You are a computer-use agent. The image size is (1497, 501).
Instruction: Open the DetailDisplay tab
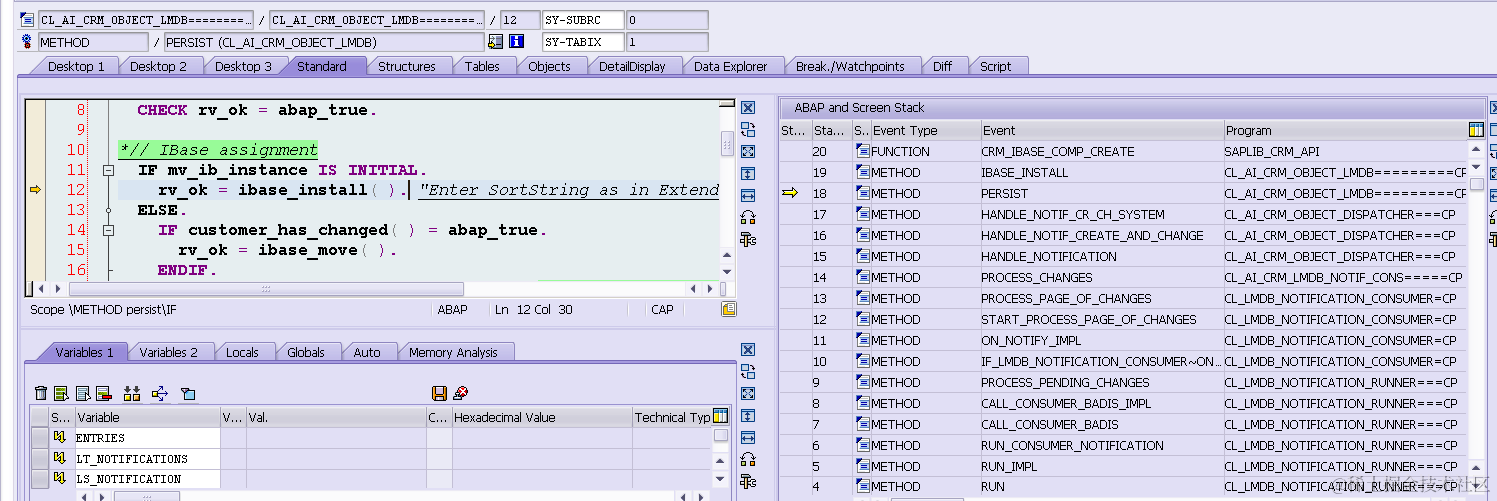pyautogui.click(x=632, y=66)
